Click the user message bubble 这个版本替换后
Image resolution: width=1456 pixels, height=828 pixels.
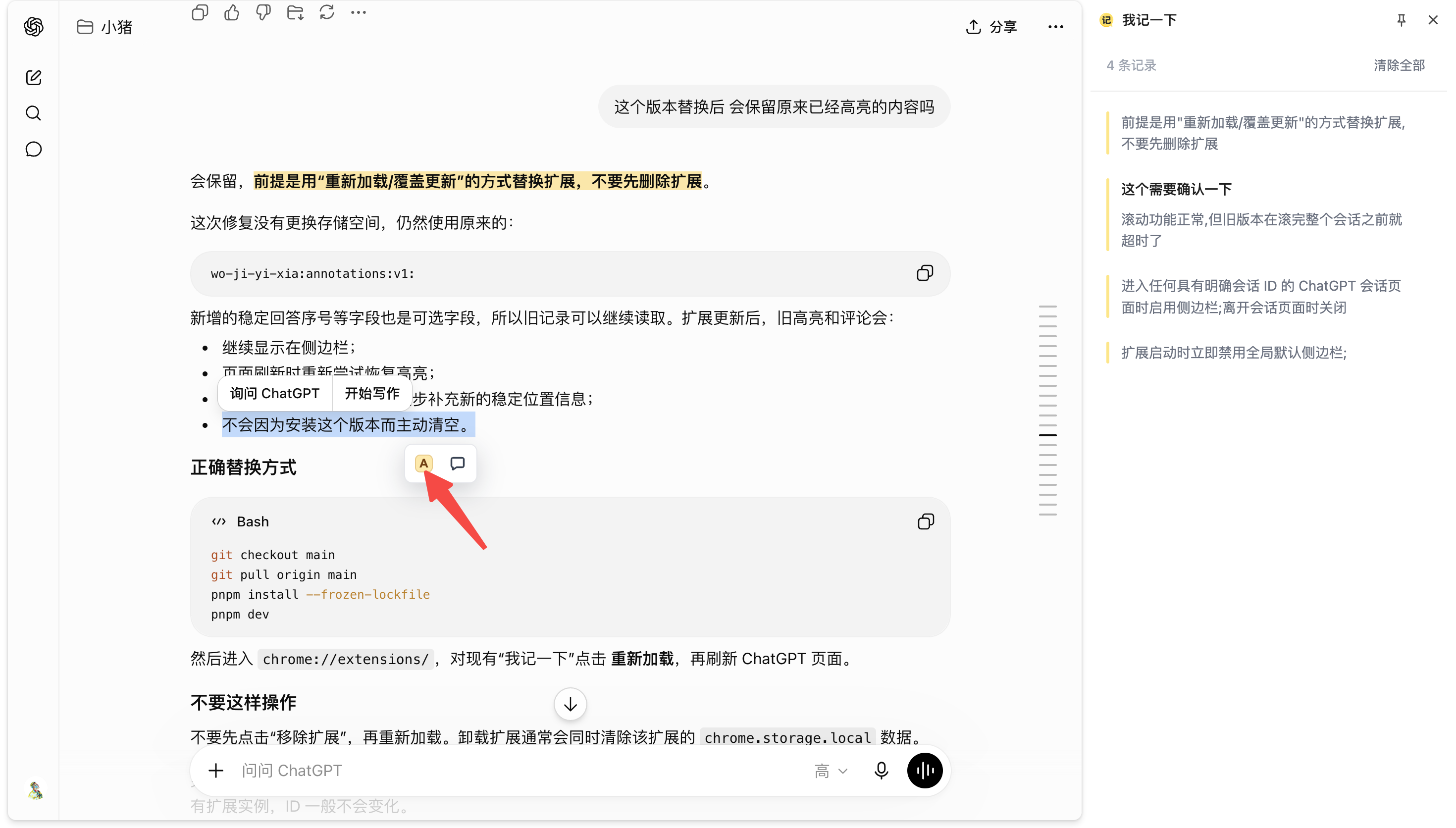(x=774, y=106)
